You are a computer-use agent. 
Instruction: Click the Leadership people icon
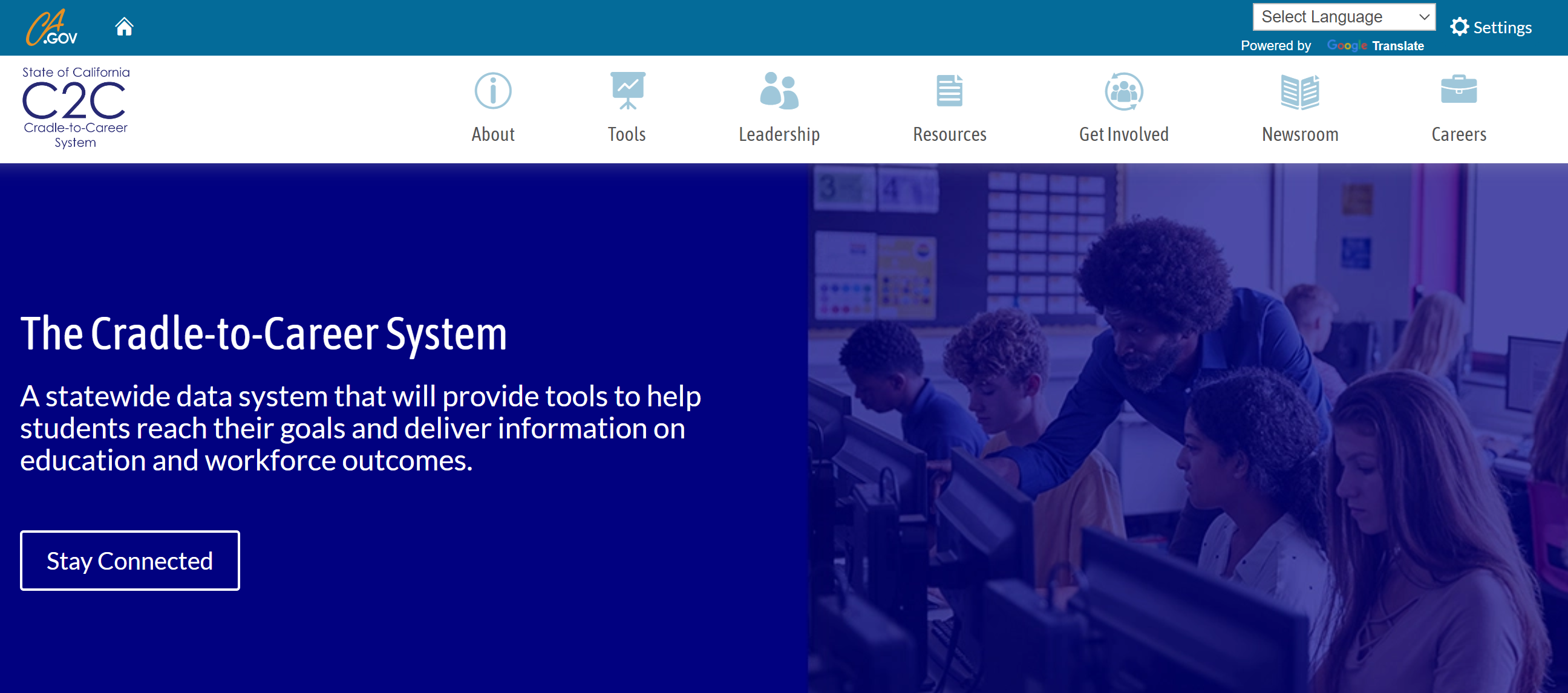779,91
